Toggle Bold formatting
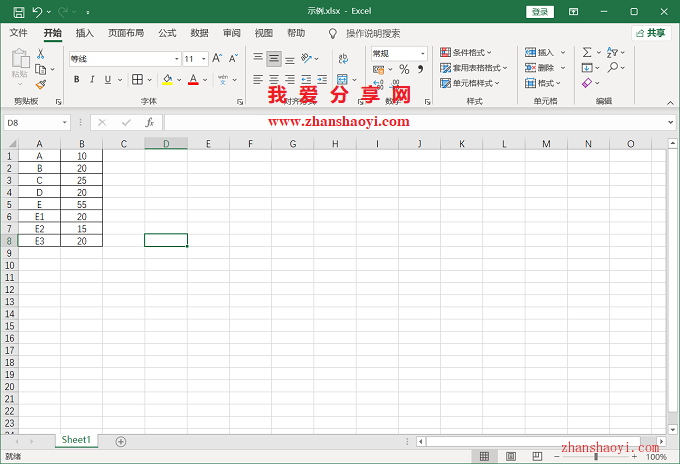The image size is (680, 464). point(77,79)
